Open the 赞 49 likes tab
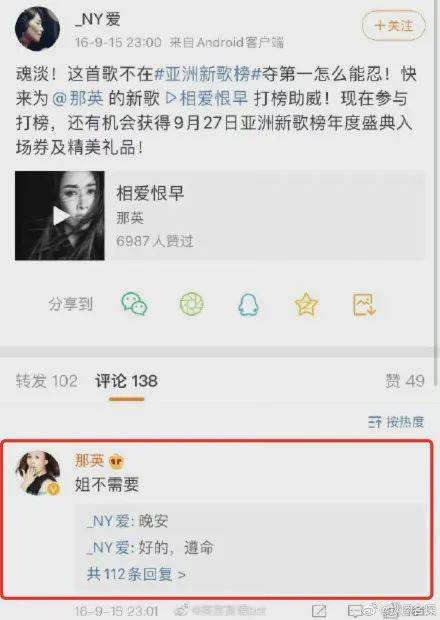This screenshot has width=440, height=620. pyautogui.click(x=405, y=381)
